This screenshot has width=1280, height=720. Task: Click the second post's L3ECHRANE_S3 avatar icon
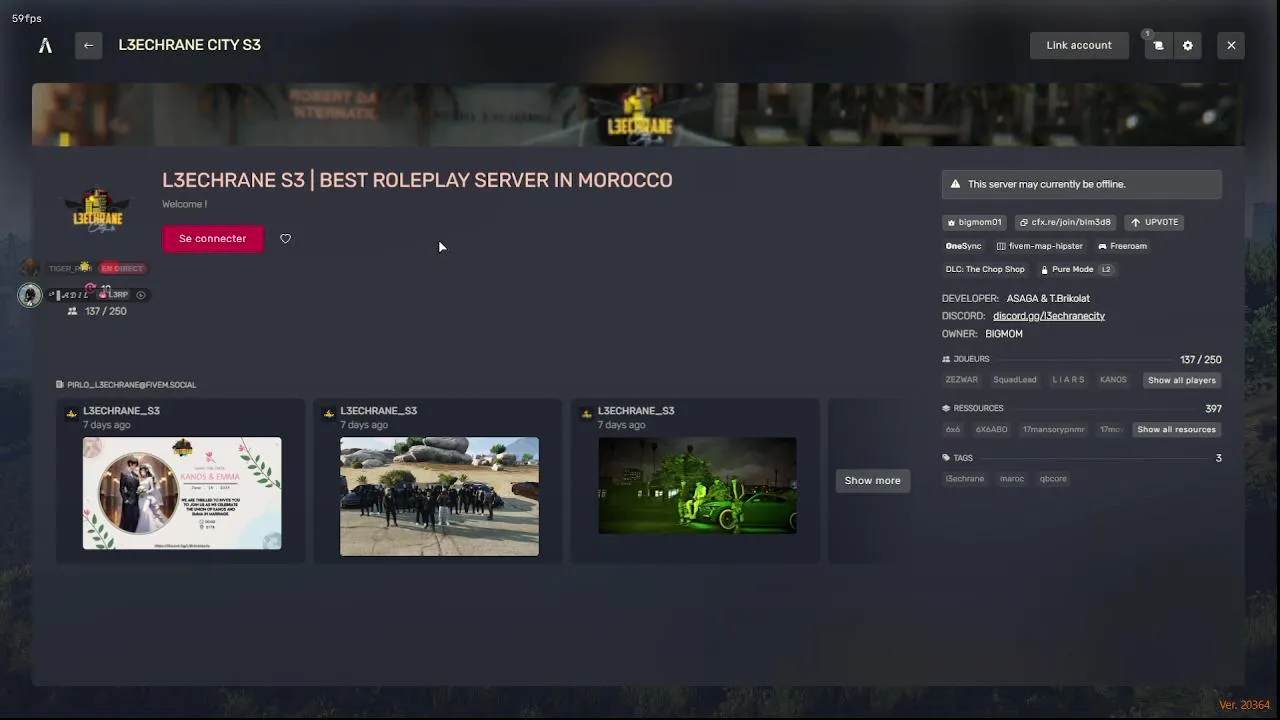pos(328,412)
